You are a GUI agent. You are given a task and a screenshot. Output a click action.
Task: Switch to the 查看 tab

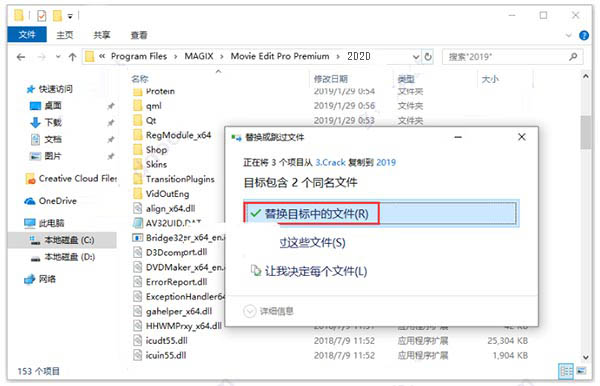139,35
